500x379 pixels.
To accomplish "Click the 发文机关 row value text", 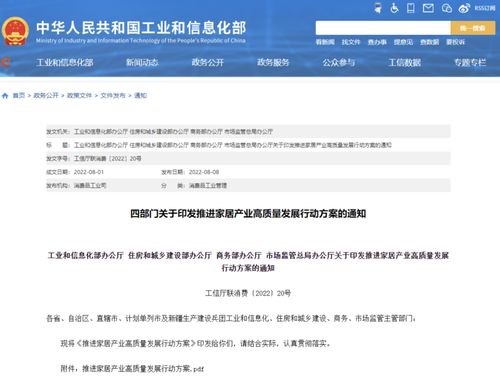I will 173,132.
